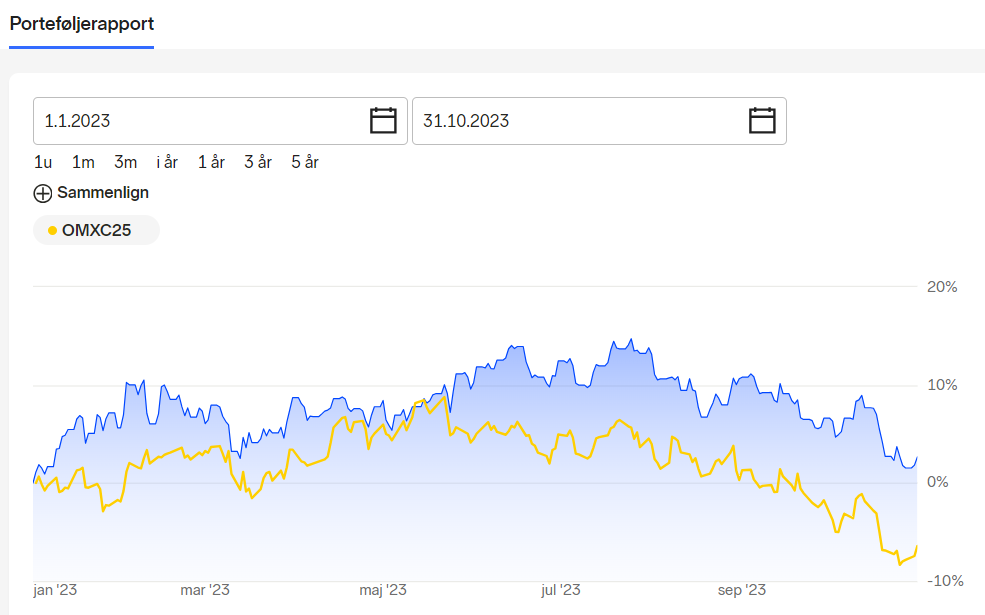Click the mar '23 label on chart axis
985x615 pixels.
coord(205,591)
